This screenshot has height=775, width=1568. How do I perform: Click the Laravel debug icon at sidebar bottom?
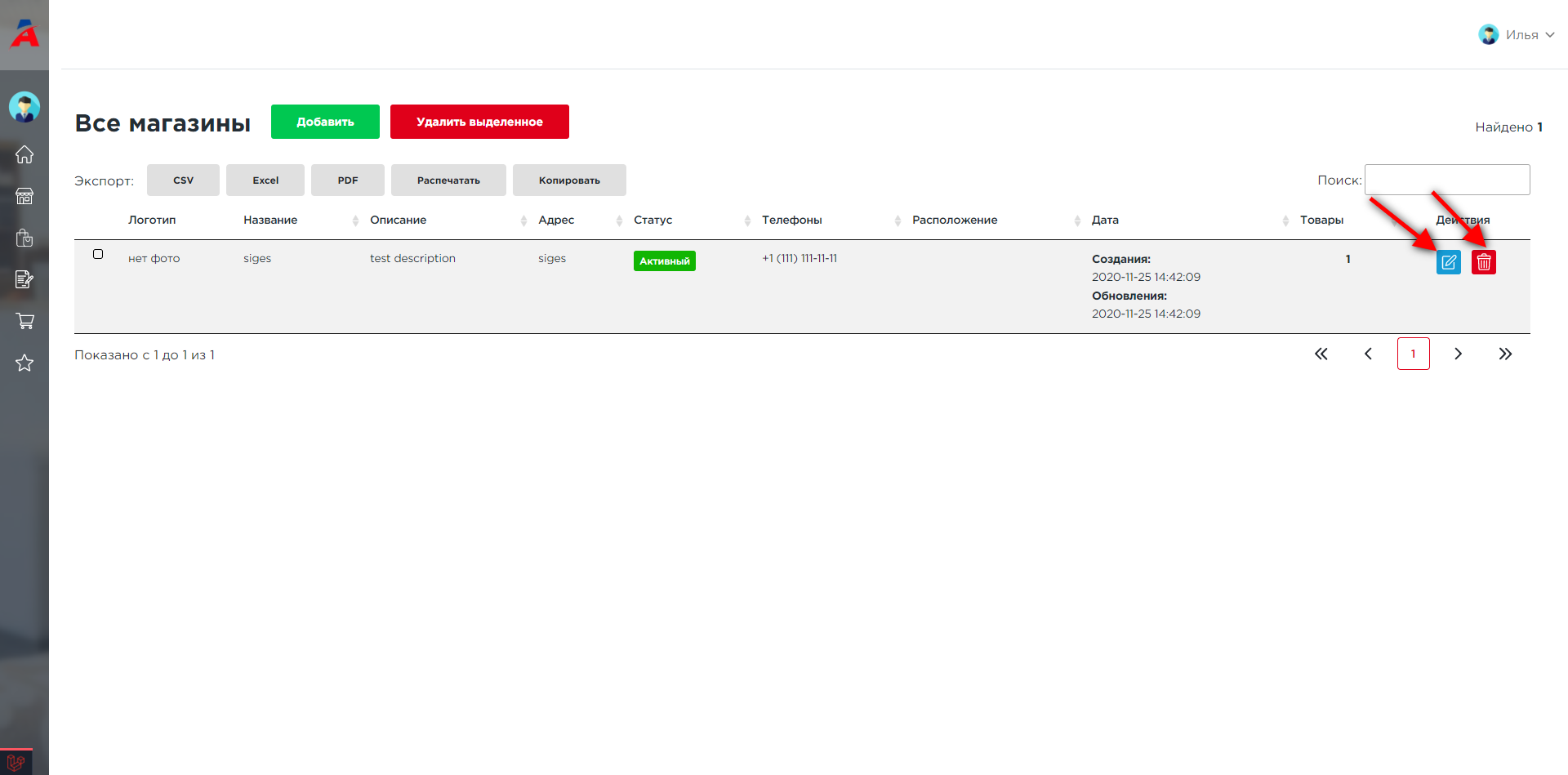tap(16, 763)
